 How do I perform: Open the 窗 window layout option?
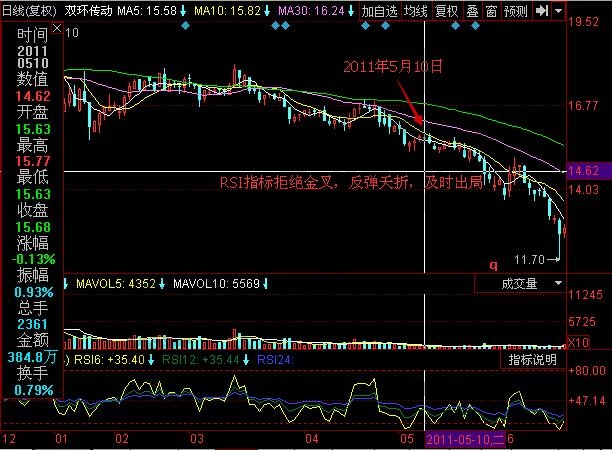coord(490,11)
